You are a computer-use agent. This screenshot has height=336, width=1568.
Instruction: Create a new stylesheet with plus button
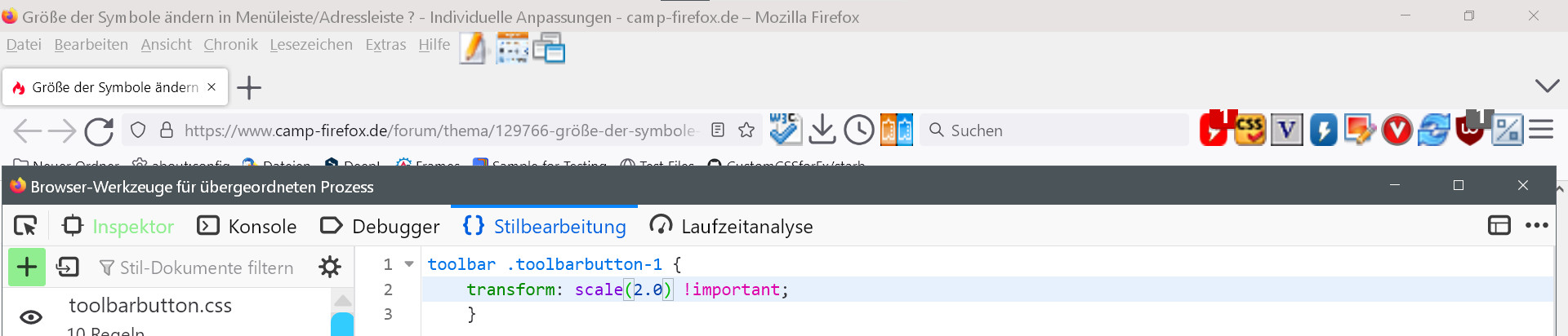(x=27, y=267)
